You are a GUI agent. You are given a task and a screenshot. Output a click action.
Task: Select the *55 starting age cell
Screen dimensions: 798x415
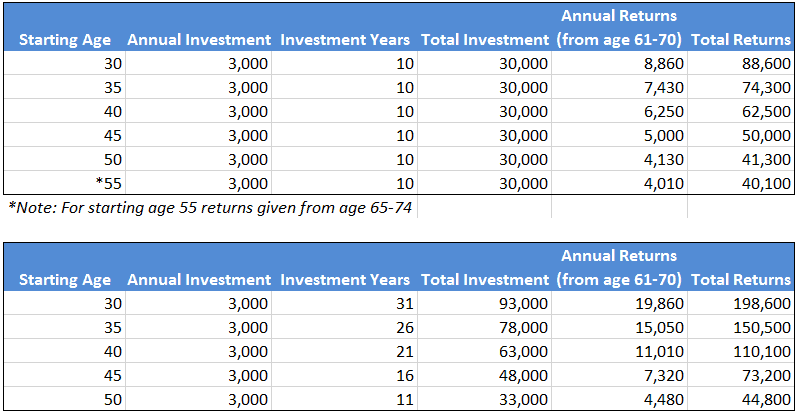click(x=65, y=183)
